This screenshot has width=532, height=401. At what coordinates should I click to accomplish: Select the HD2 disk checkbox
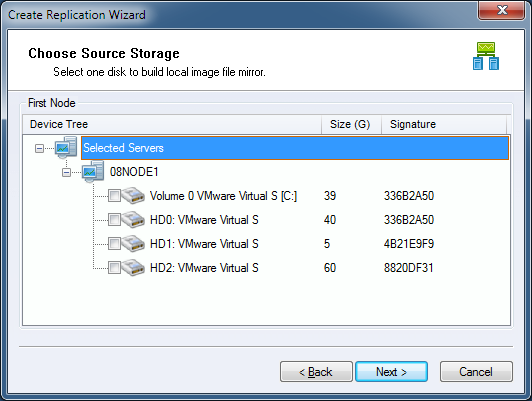coord(114,268)
